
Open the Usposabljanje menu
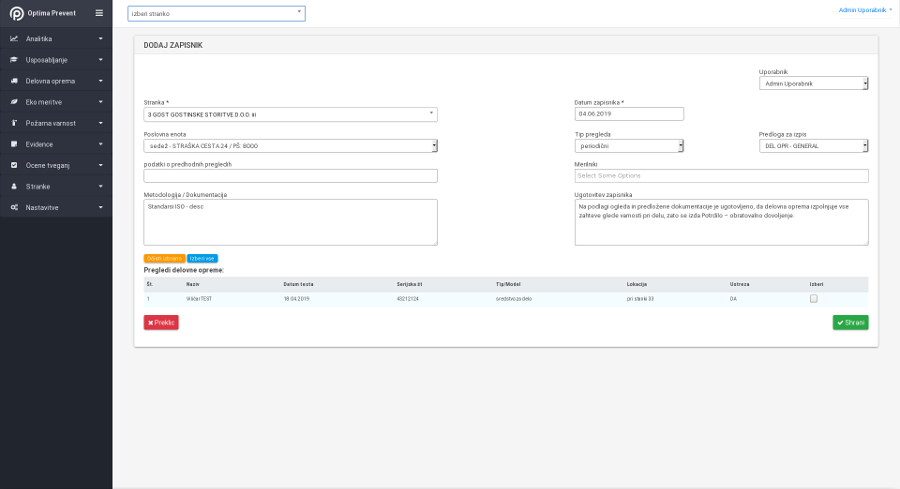click(56, 60)
